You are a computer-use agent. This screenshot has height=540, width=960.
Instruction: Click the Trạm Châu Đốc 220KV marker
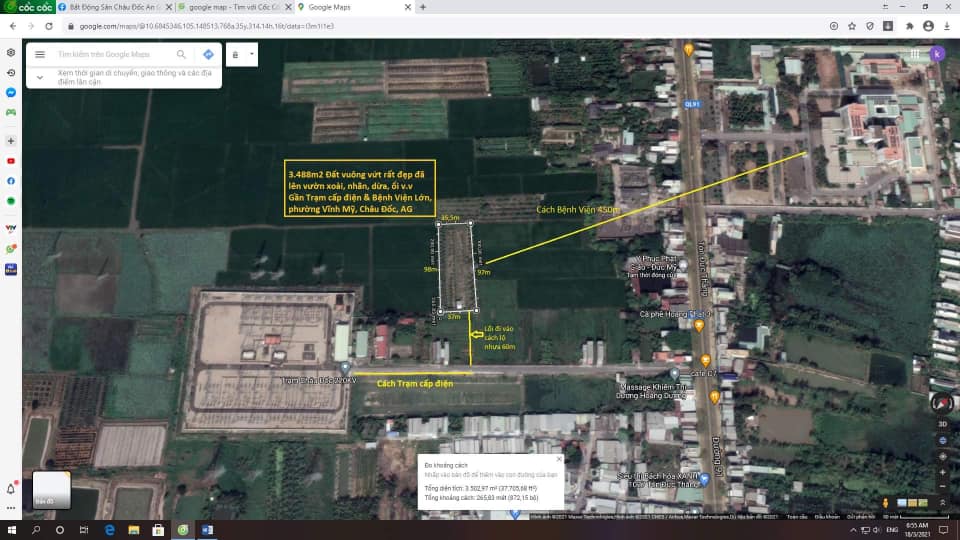point(345,367)
